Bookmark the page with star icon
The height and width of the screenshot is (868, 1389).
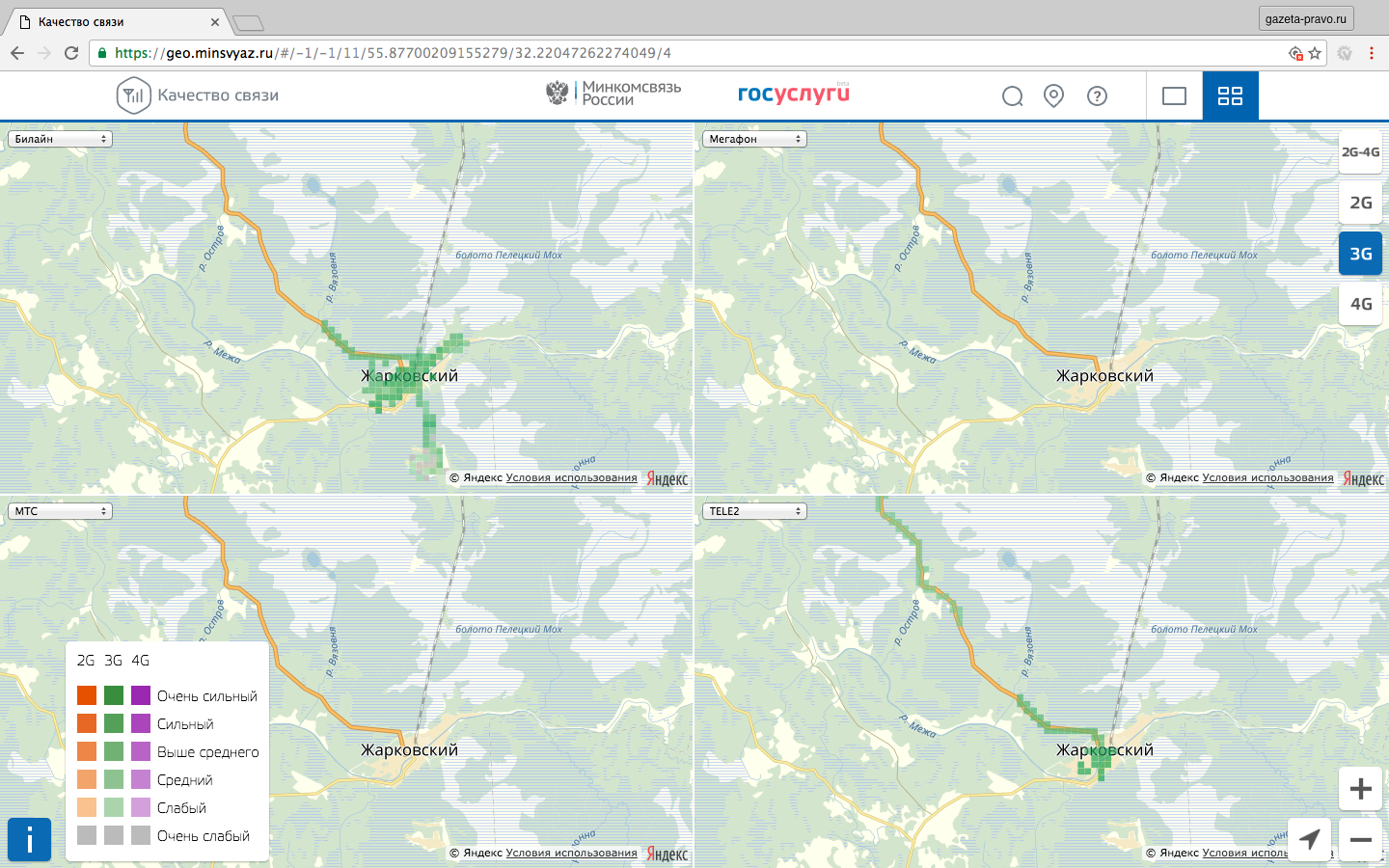[x=1315, y=53]
